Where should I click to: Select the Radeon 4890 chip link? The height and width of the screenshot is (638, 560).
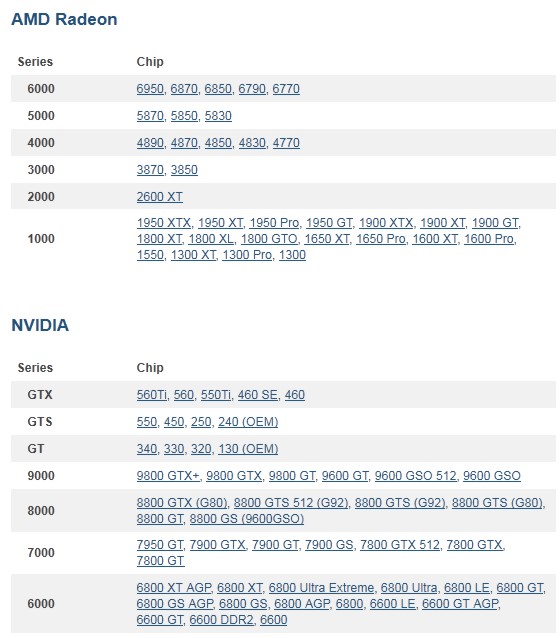click(150, 143)
